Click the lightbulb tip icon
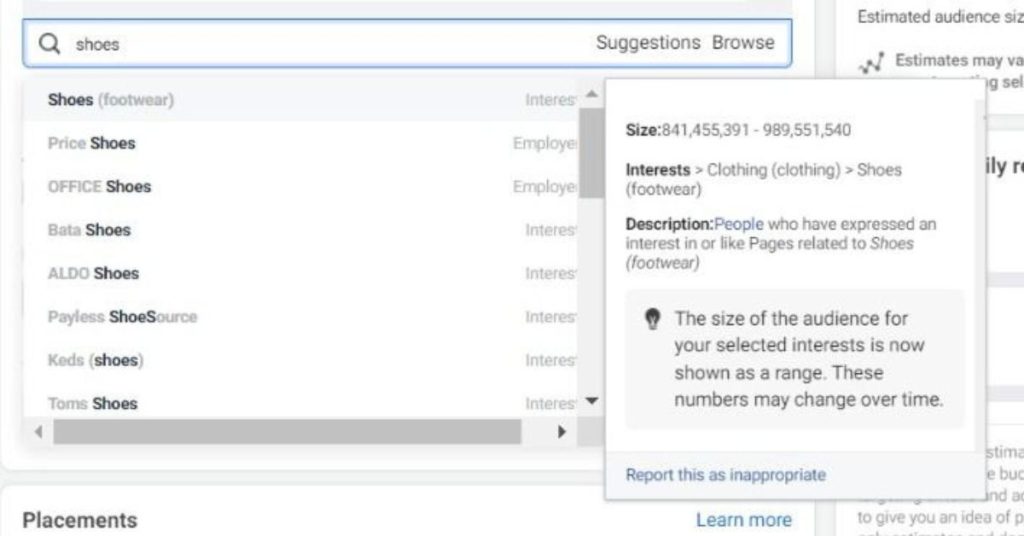The width and height of the screenshot is (1024, 536). (x=652, y=319)
